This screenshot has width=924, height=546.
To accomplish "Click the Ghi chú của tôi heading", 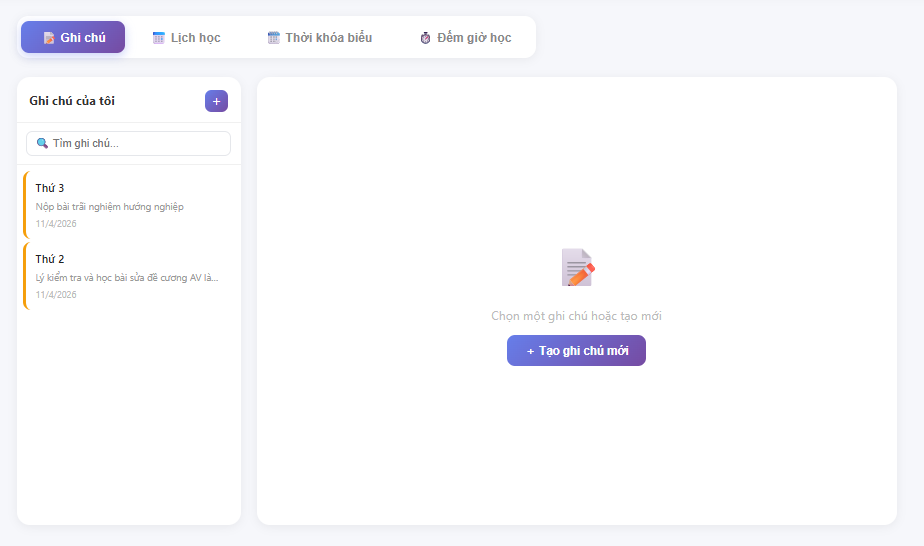I will click(x=72, y=101).
